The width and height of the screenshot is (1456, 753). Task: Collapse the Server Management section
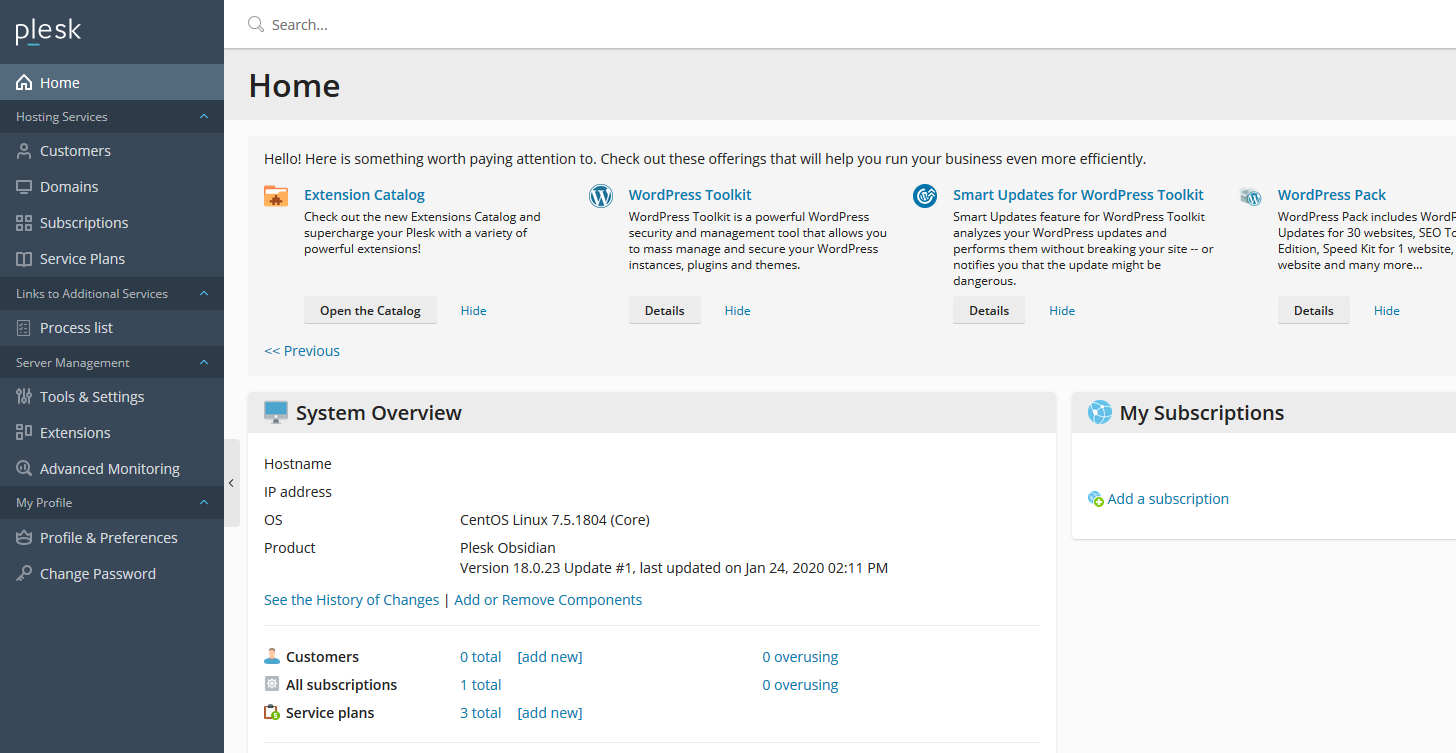pyautogui.click(x=204, y=363)
